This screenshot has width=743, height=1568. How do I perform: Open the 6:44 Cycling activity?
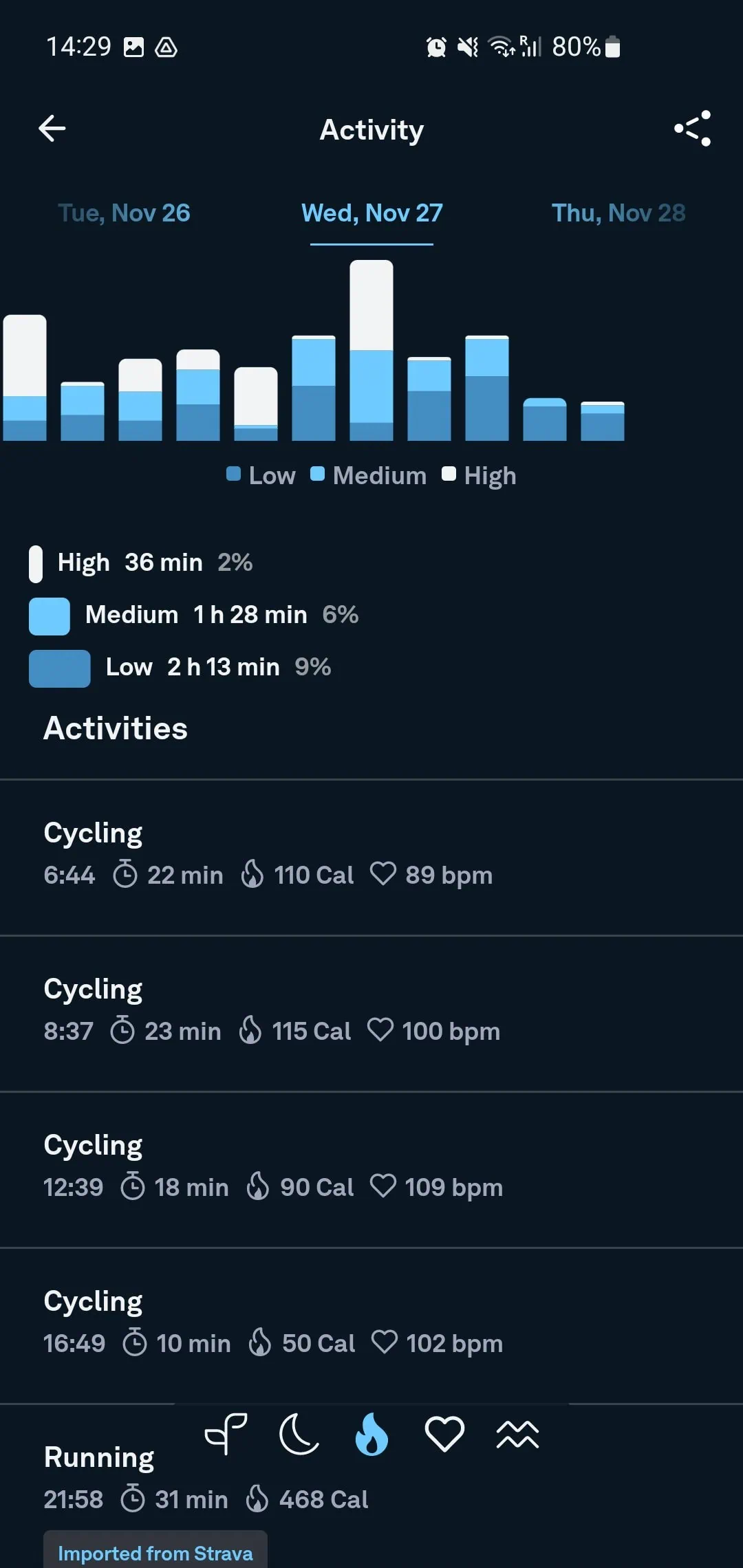coord(371,856)
